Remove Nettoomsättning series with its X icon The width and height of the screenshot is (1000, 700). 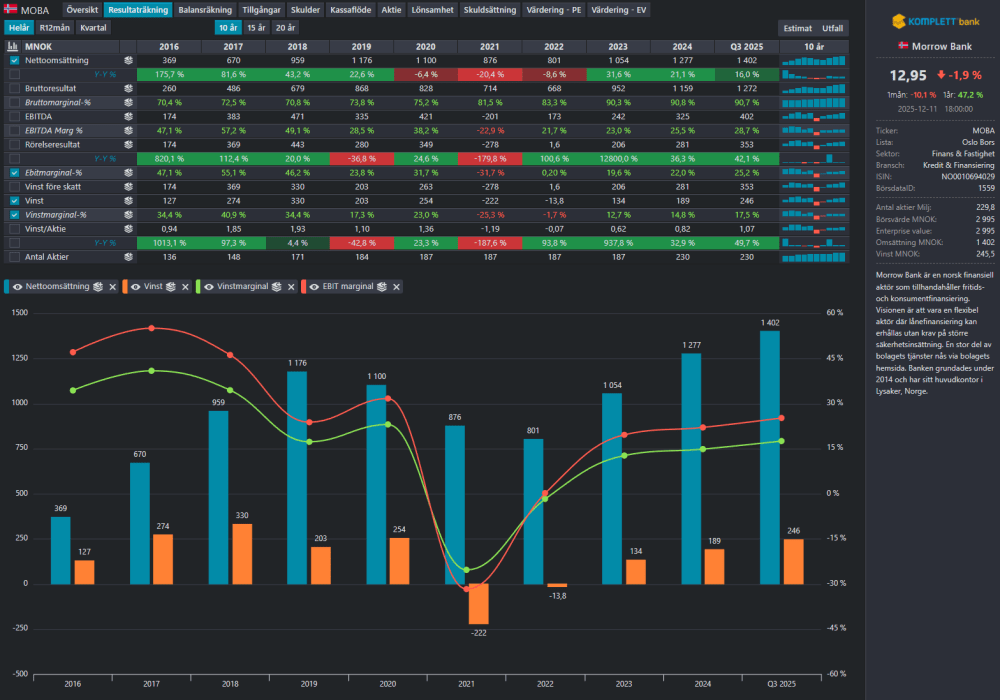[x=113, y=287]
